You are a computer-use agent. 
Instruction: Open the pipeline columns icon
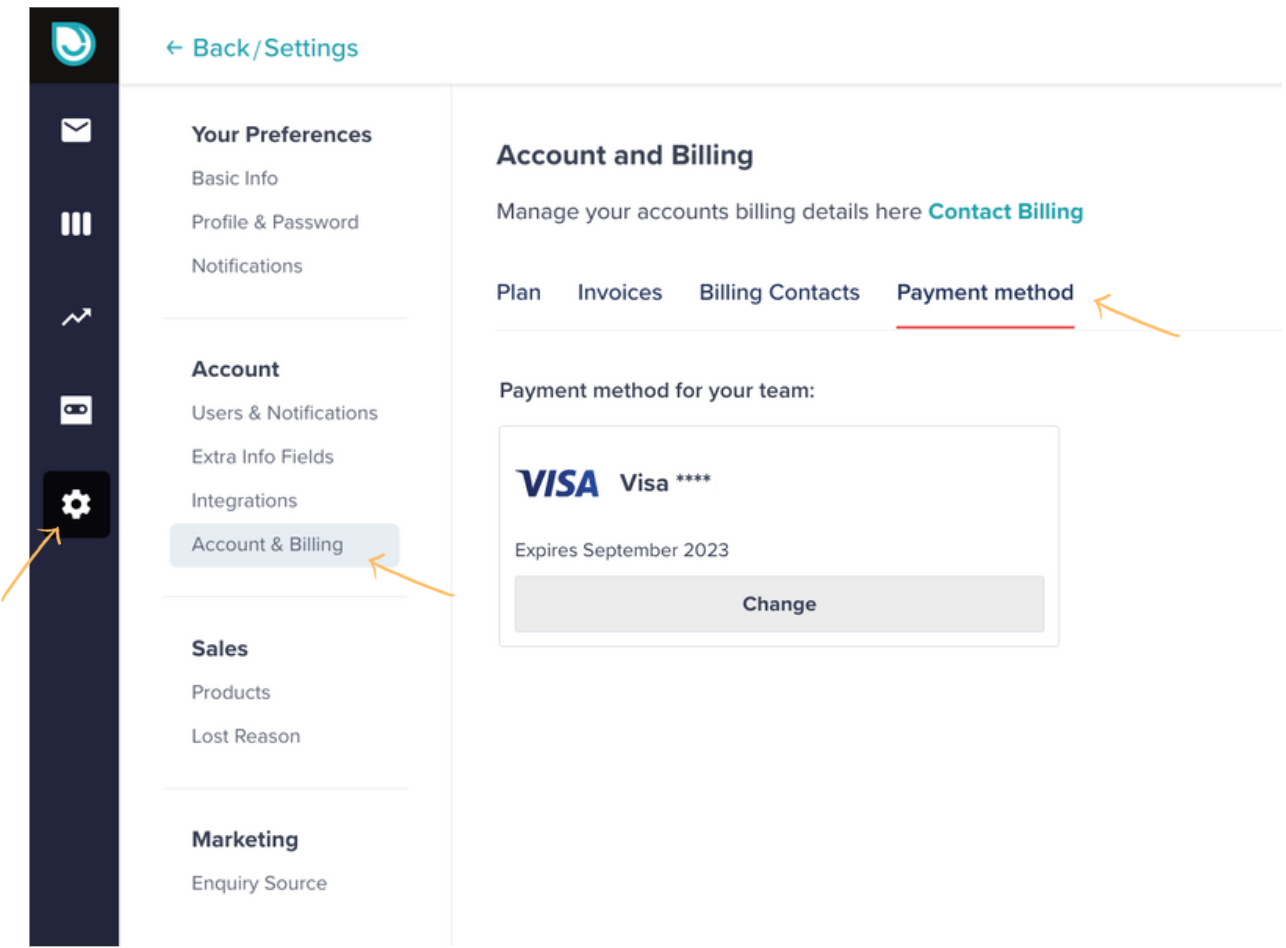pos(76,224)
